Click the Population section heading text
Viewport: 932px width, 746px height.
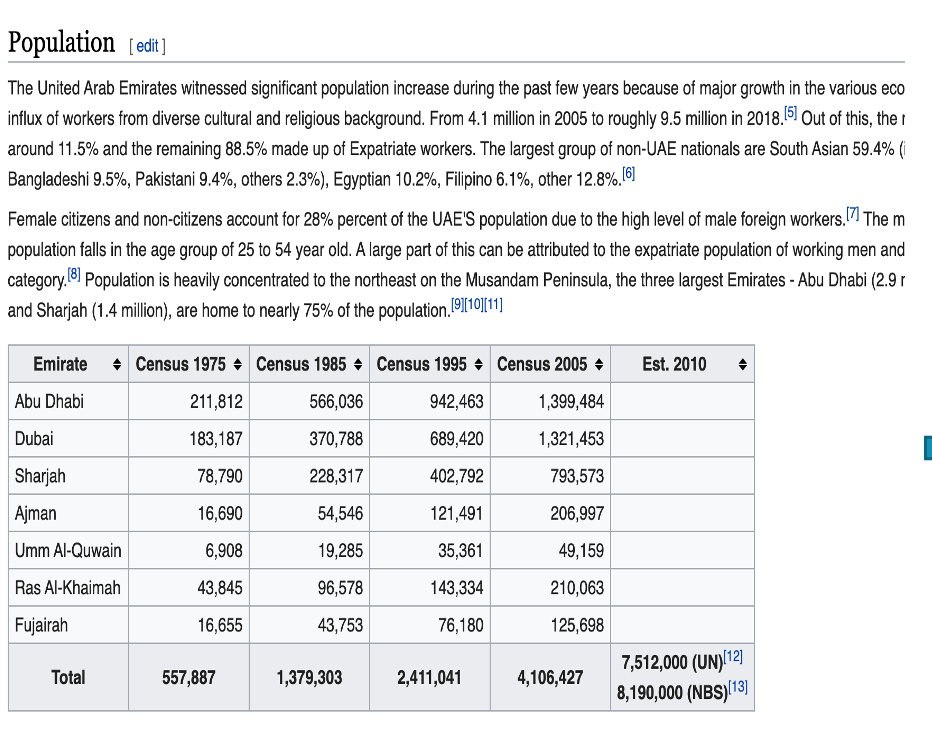pyautogui.click(x=62, y=43)
